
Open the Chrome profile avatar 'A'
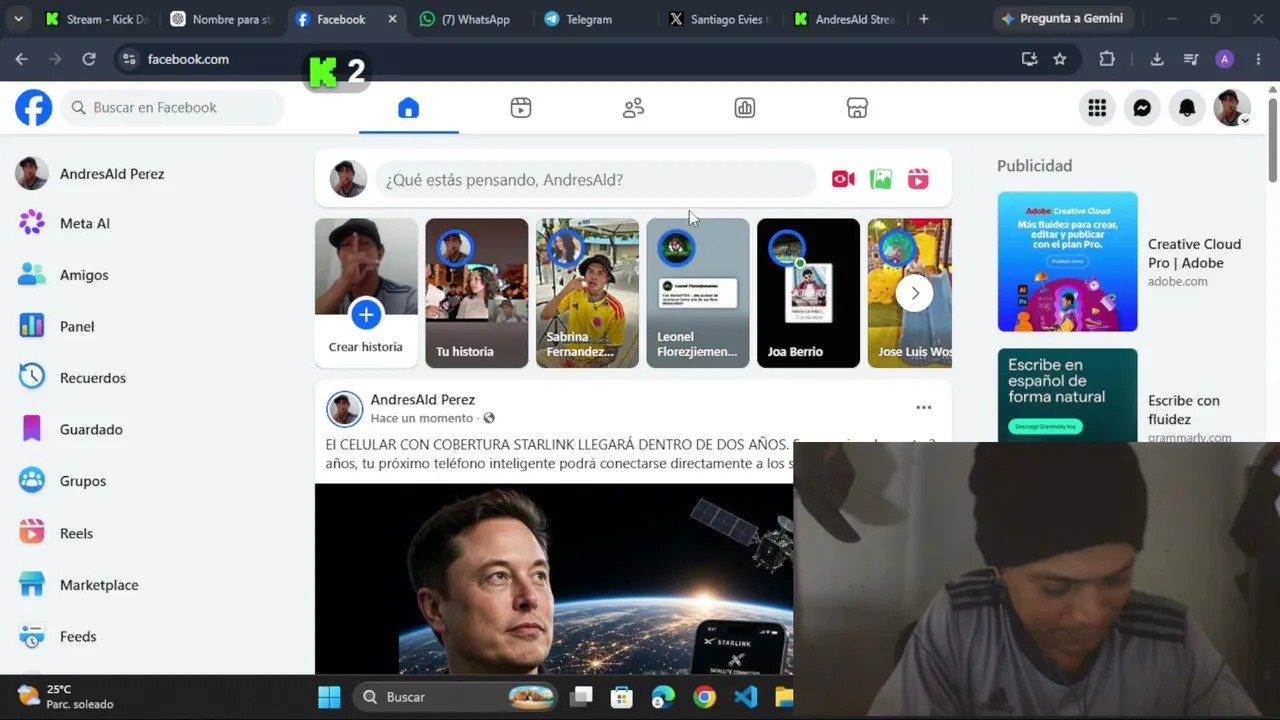[1225, 59]
